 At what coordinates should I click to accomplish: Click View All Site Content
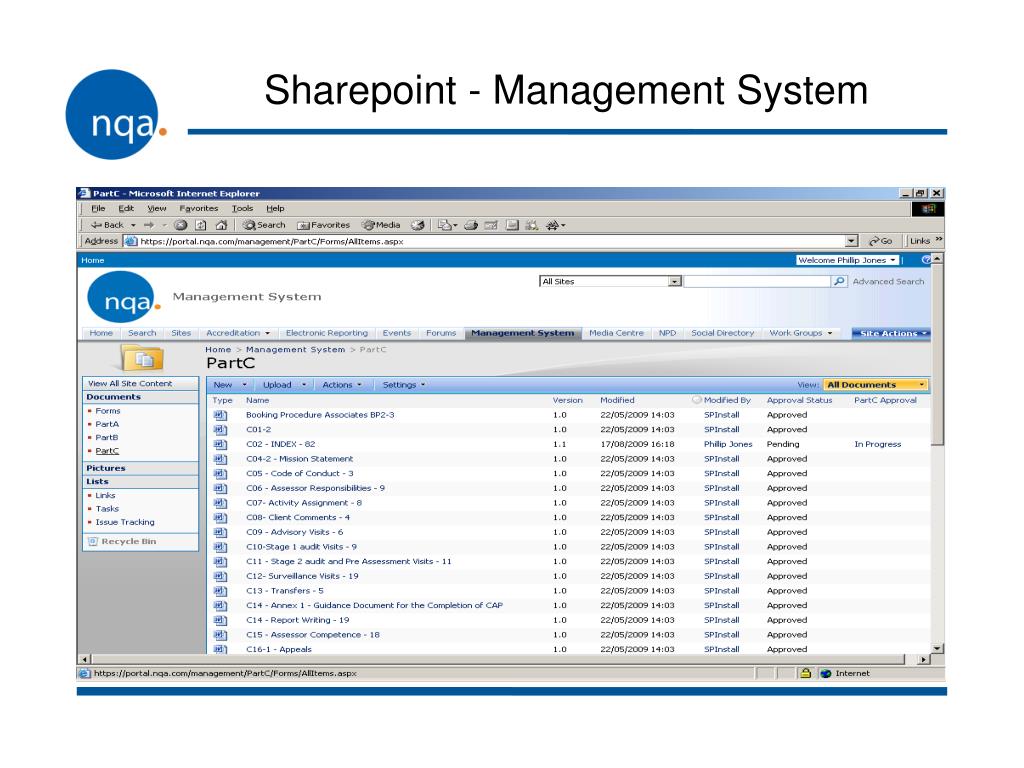130,384
